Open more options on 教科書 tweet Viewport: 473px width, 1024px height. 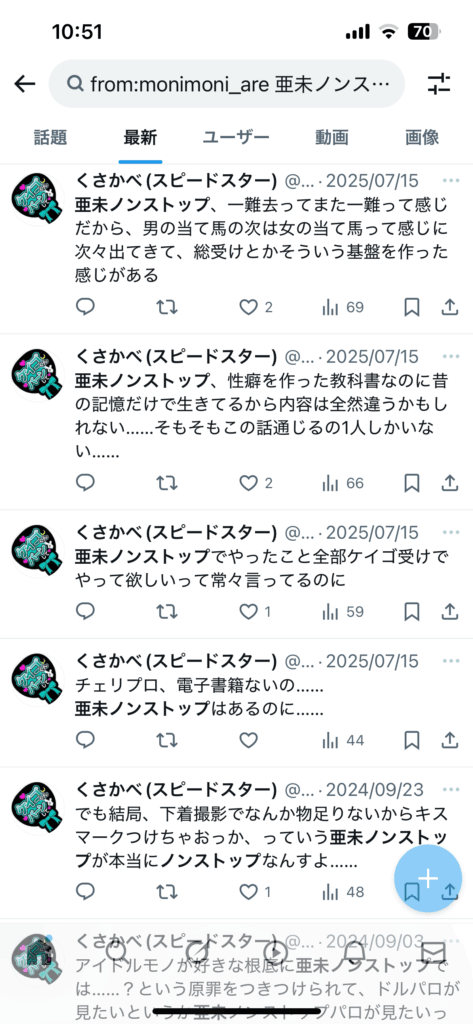(x=451, y=357)
